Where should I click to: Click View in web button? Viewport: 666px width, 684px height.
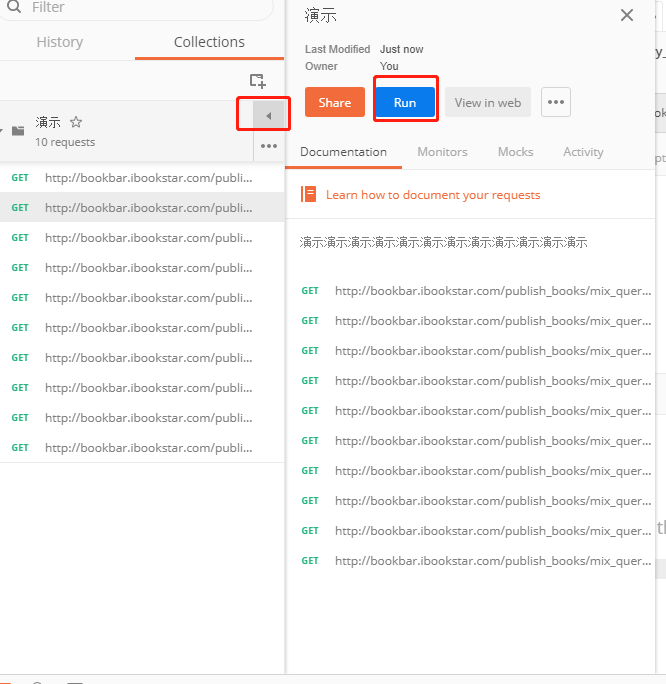487,102
